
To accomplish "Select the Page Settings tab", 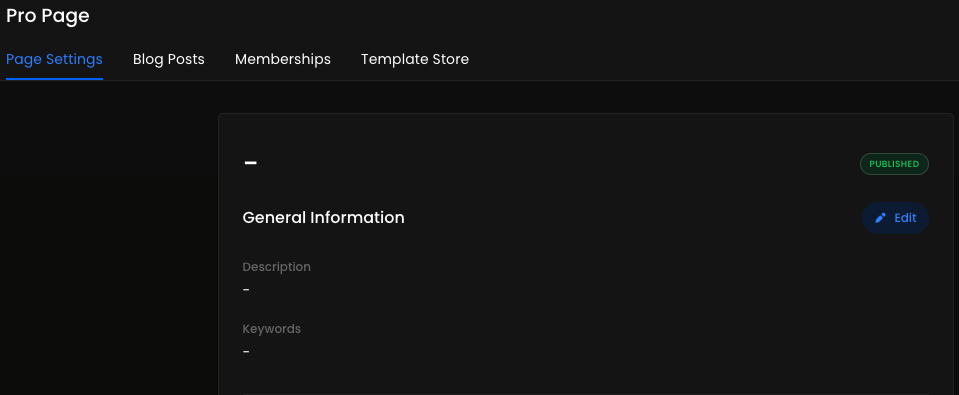I will point(54,59).
